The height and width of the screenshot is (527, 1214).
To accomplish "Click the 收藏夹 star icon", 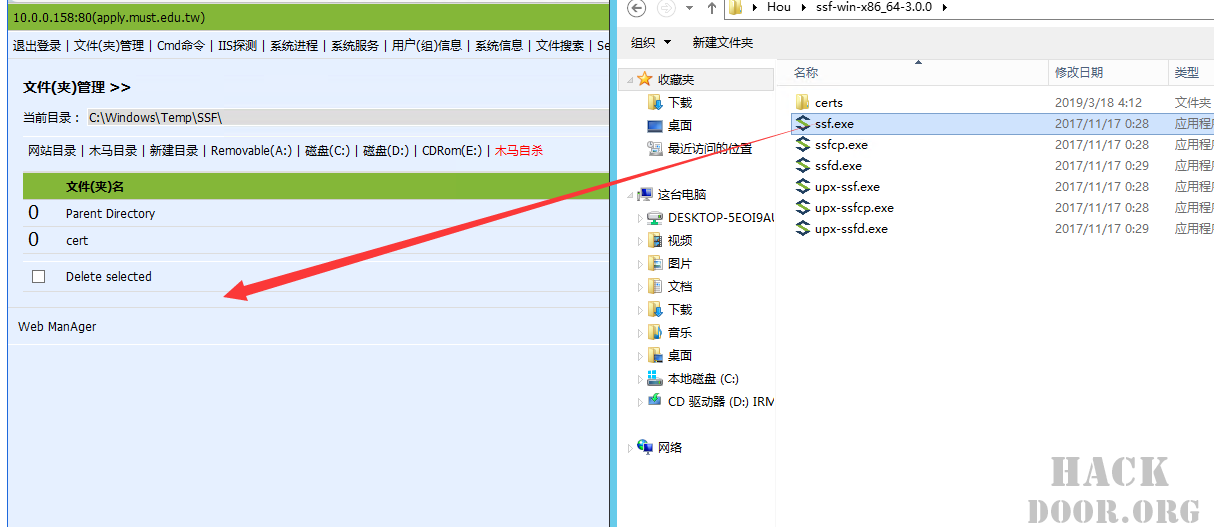I will pyautogui.click(x=645, y=79).
